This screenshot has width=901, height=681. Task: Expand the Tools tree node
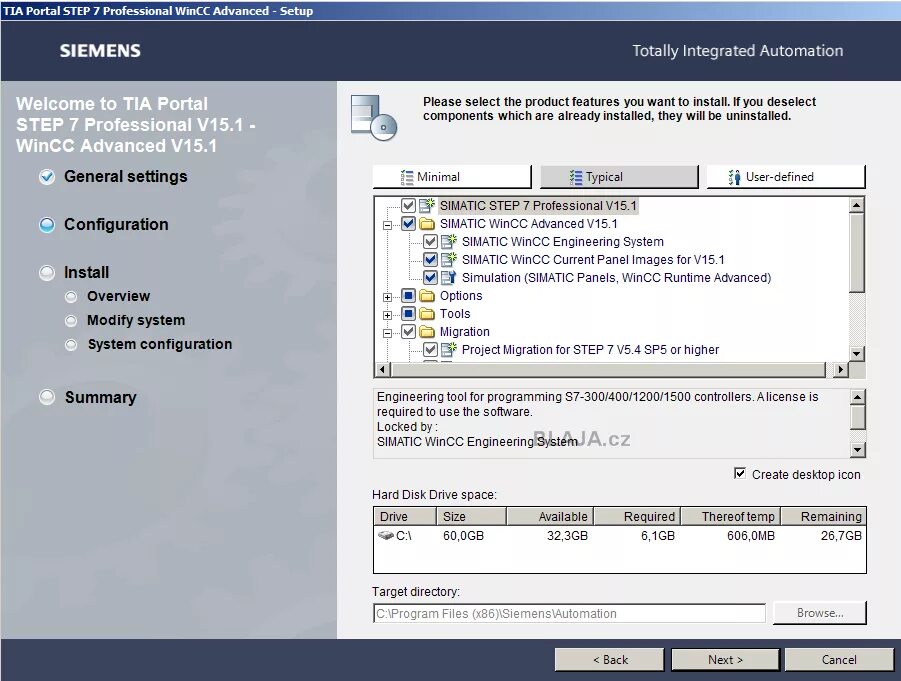pos(387,315)
